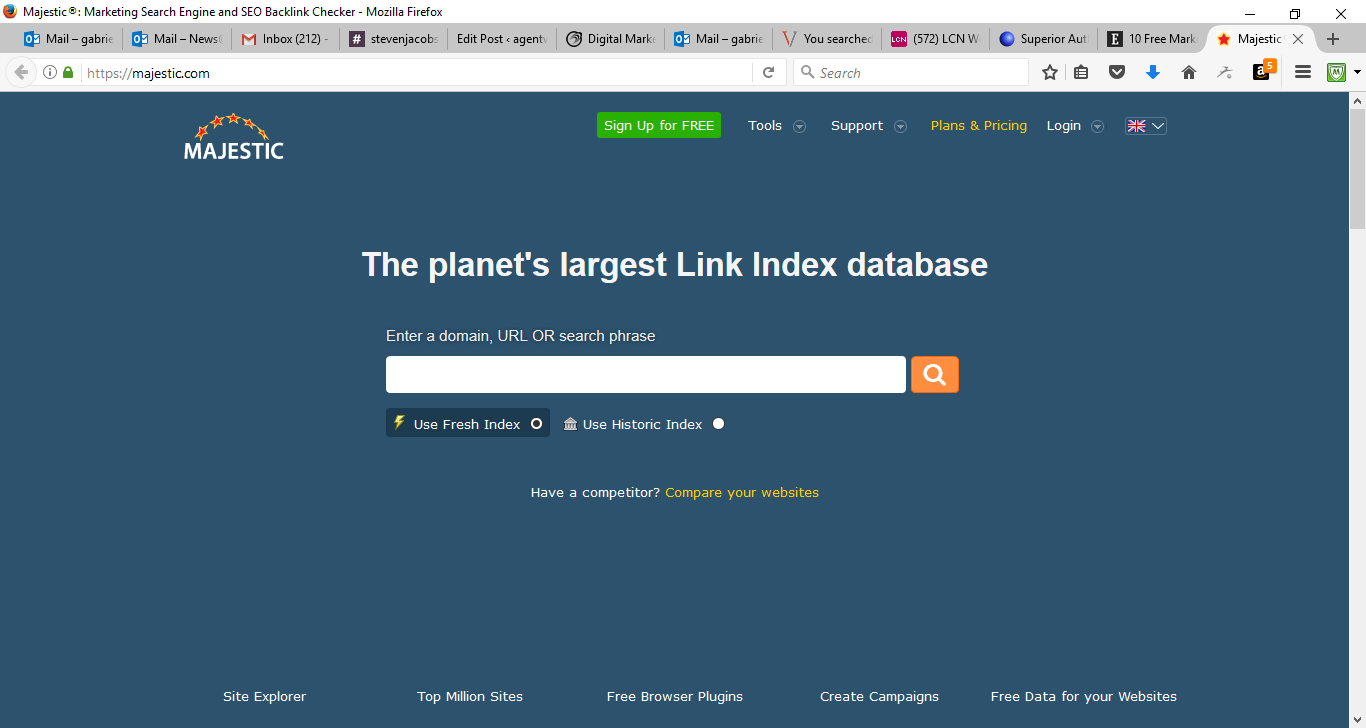Open the site information icon in the address bar
1366x728 pixels.
click(50, 72)
